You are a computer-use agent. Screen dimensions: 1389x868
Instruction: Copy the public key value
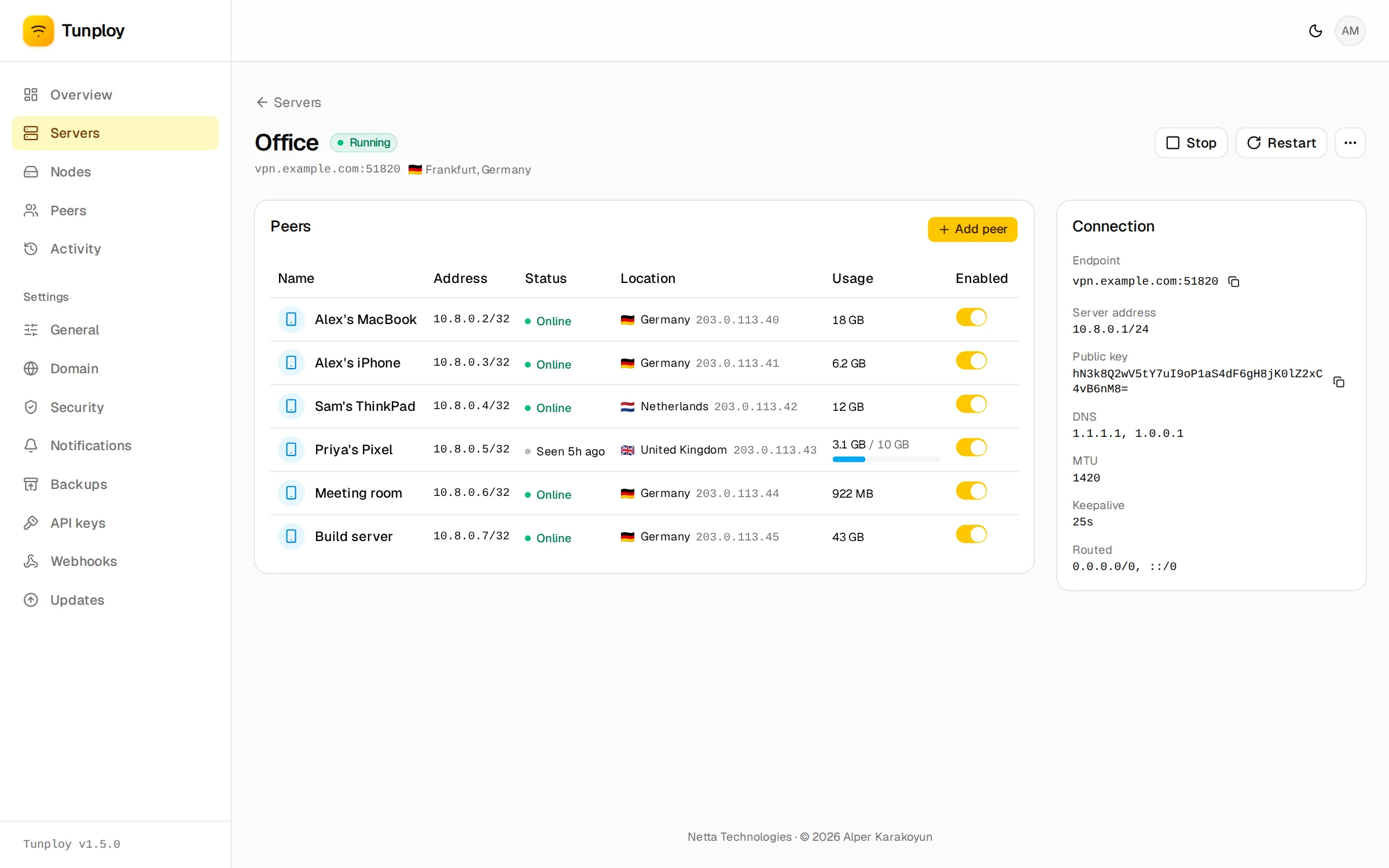tap(1339, 381)
